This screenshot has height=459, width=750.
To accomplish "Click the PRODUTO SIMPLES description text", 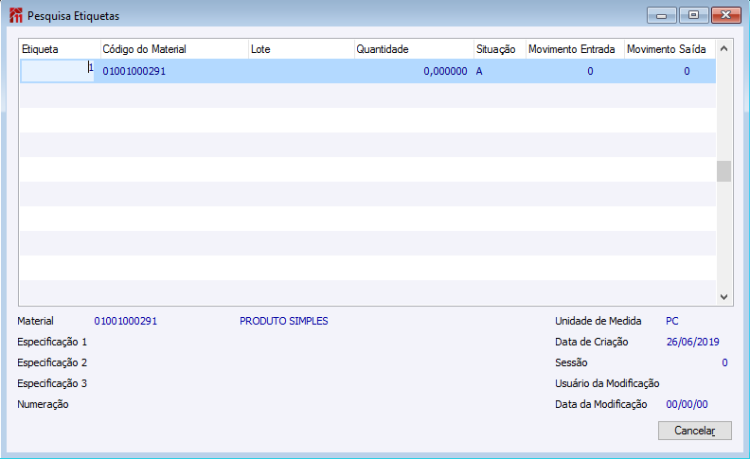I will pos(284,321).
